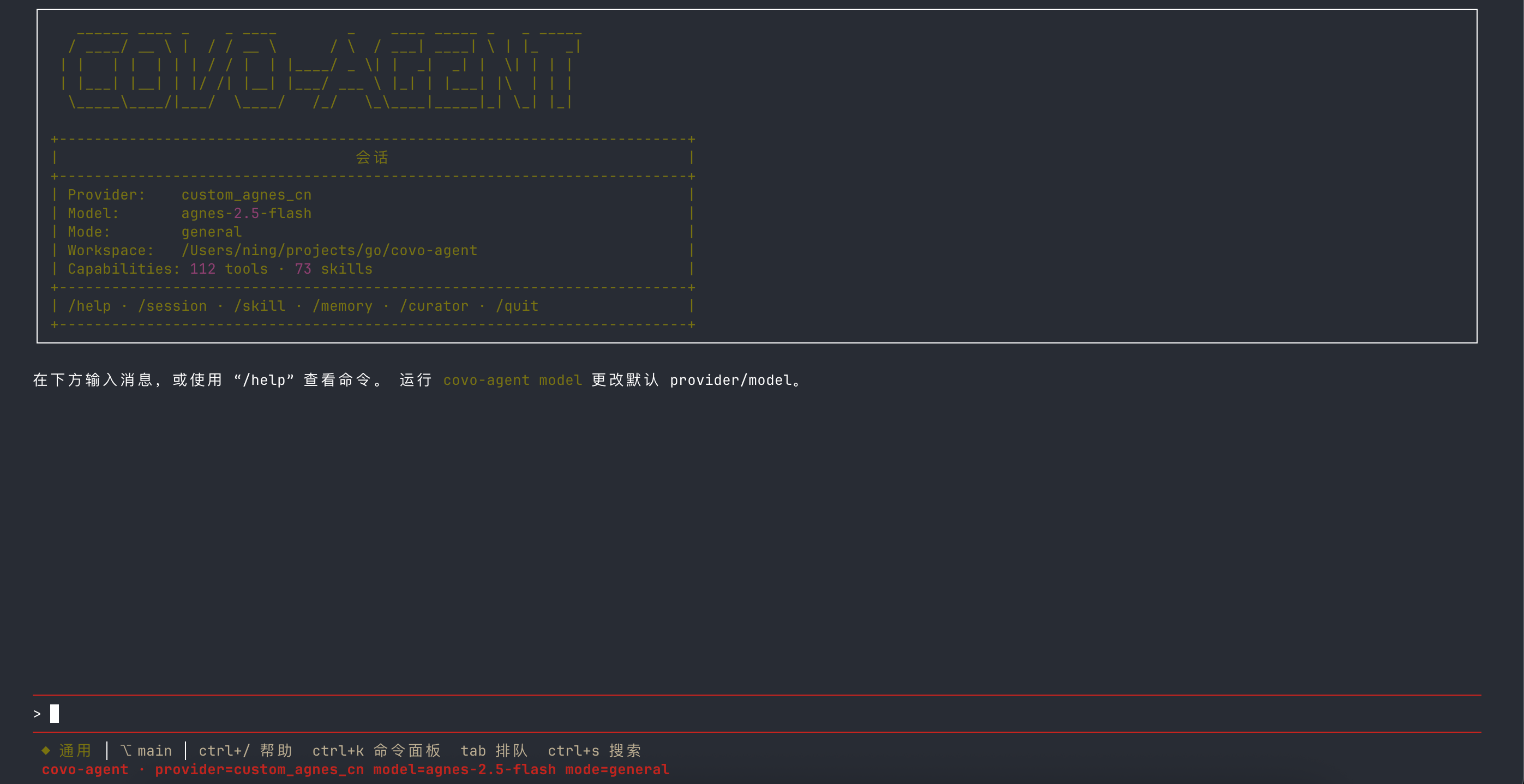Click "mode=general" in the bottom status line
This screenshot has height=784, width=1524.
617,769
